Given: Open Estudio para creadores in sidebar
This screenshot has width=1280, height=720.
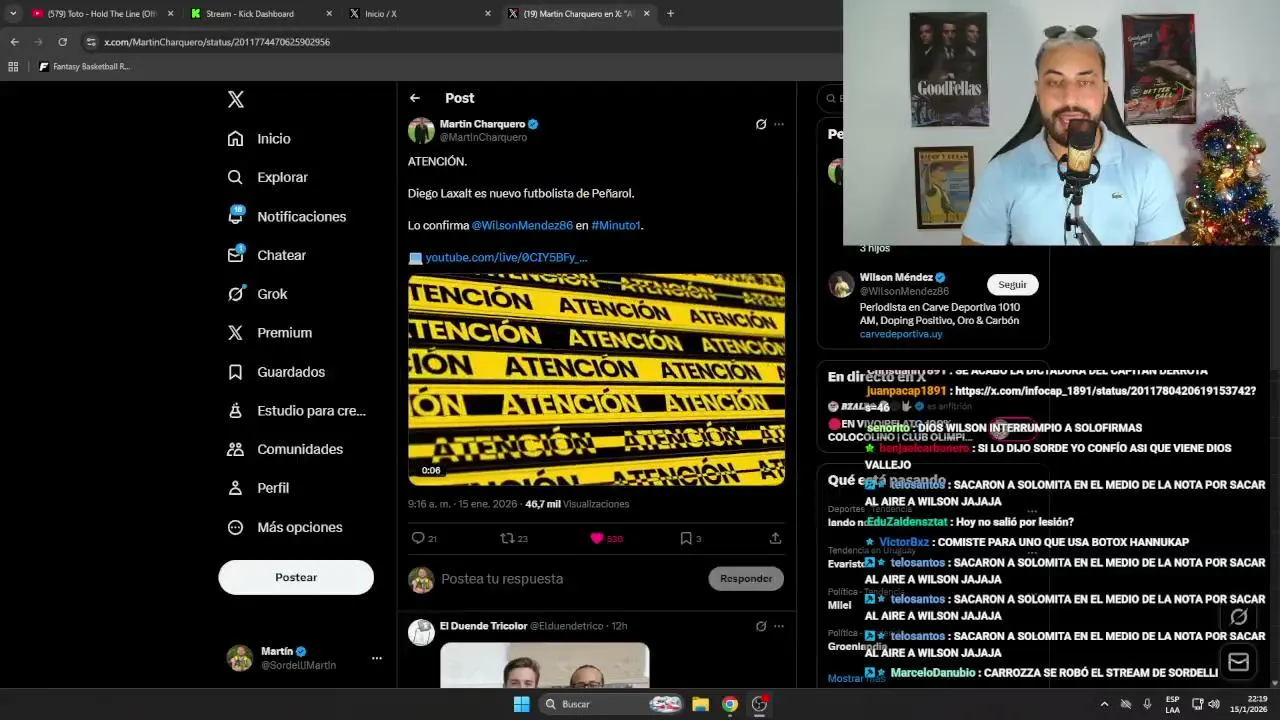Looking at the screenshot, I should [297, 411].
